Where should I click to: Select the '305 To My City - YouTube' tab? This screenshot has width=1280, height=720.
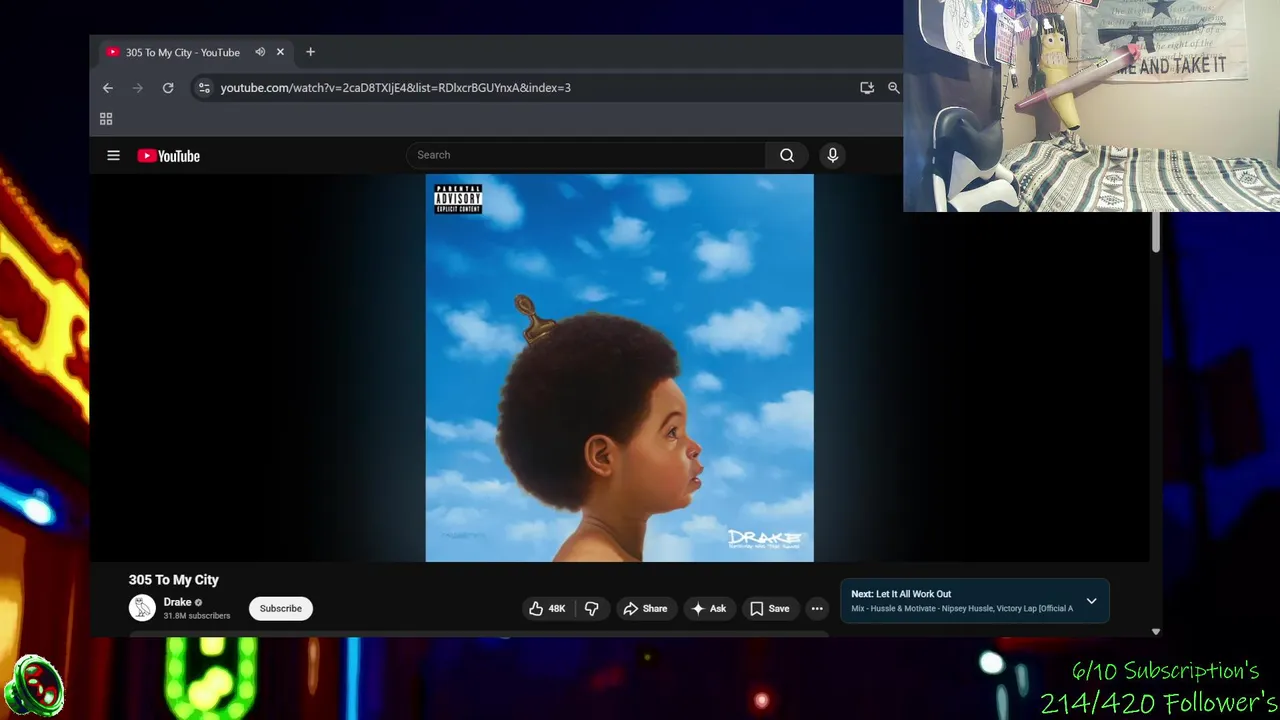pyautogui.click(x=182, y=52)
